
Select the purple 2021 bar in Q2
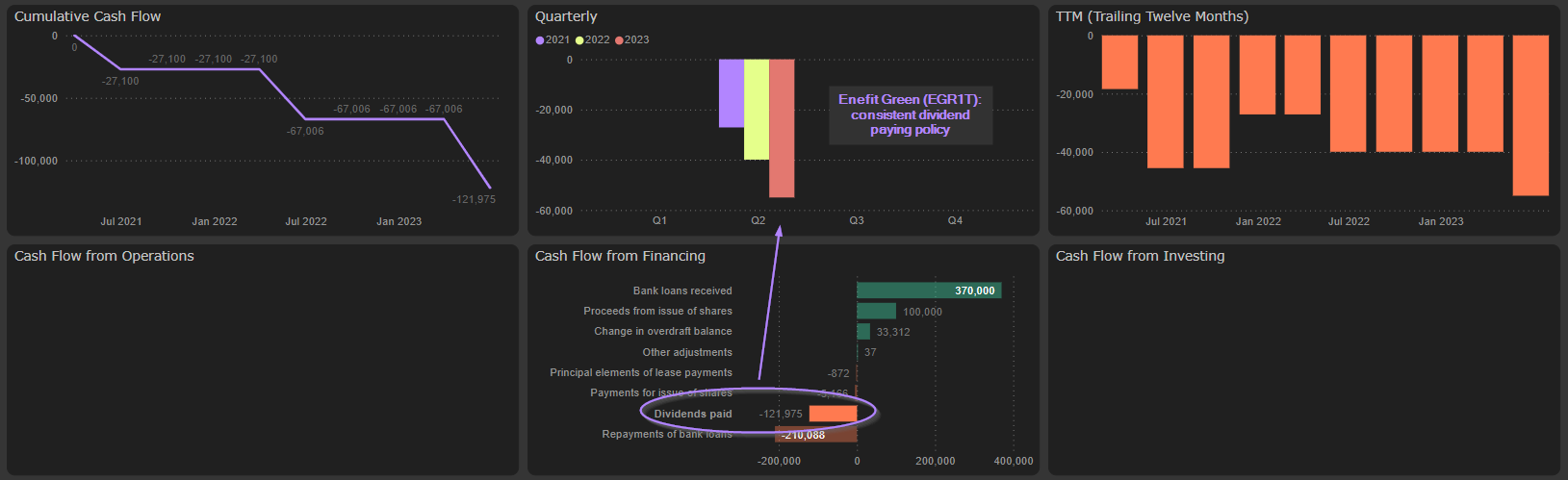pos(731,93)
